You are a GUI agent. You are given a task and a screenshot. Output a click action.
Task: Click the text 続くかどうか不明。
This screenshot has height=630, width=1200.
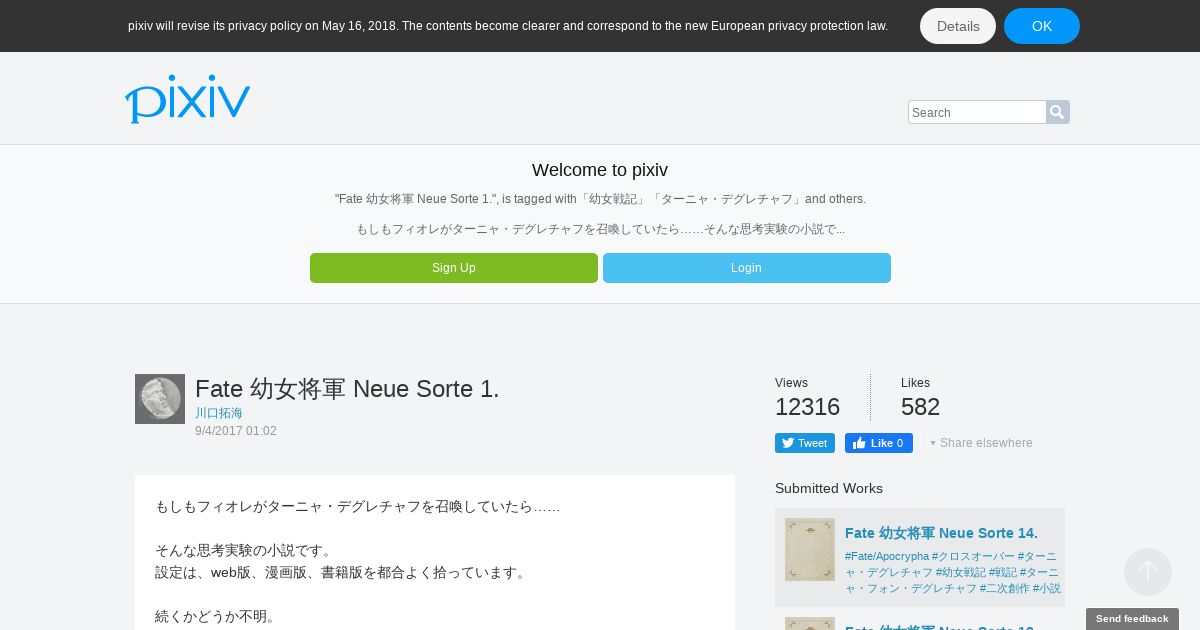tap(215, 617)
